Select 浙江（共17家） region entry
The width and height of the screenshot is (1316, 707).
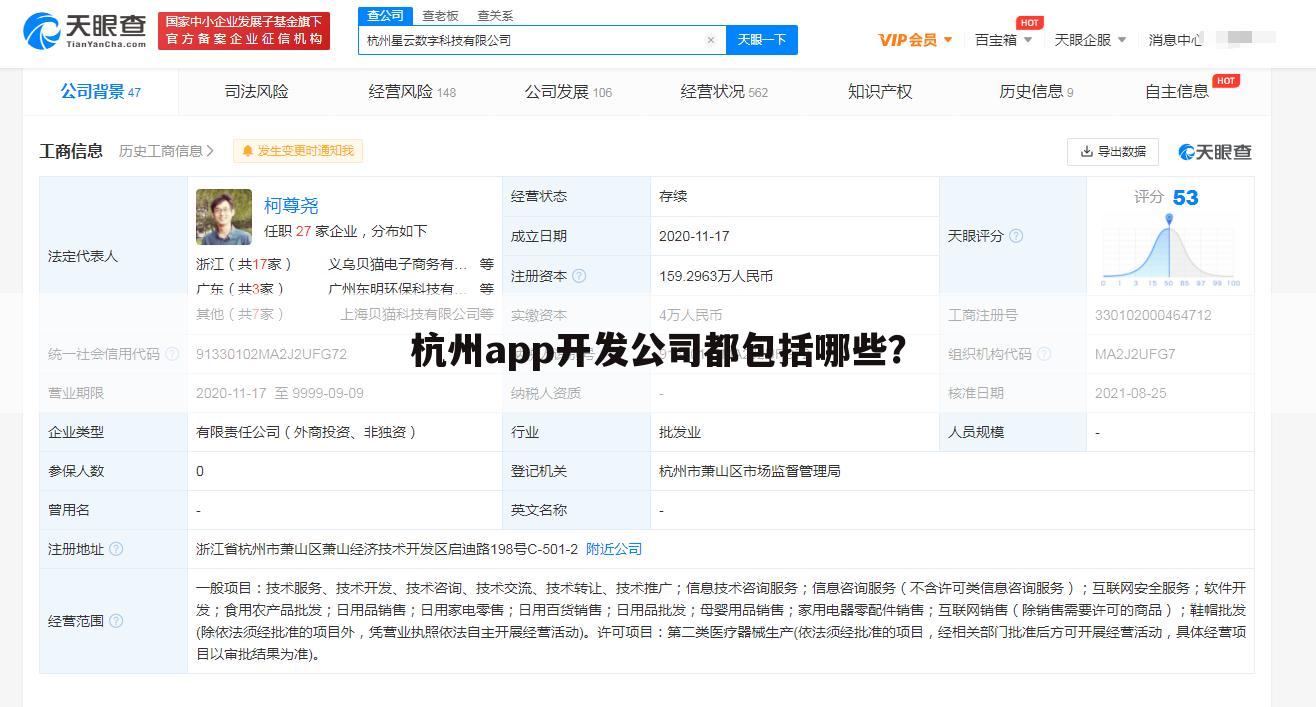coord(245,264)
